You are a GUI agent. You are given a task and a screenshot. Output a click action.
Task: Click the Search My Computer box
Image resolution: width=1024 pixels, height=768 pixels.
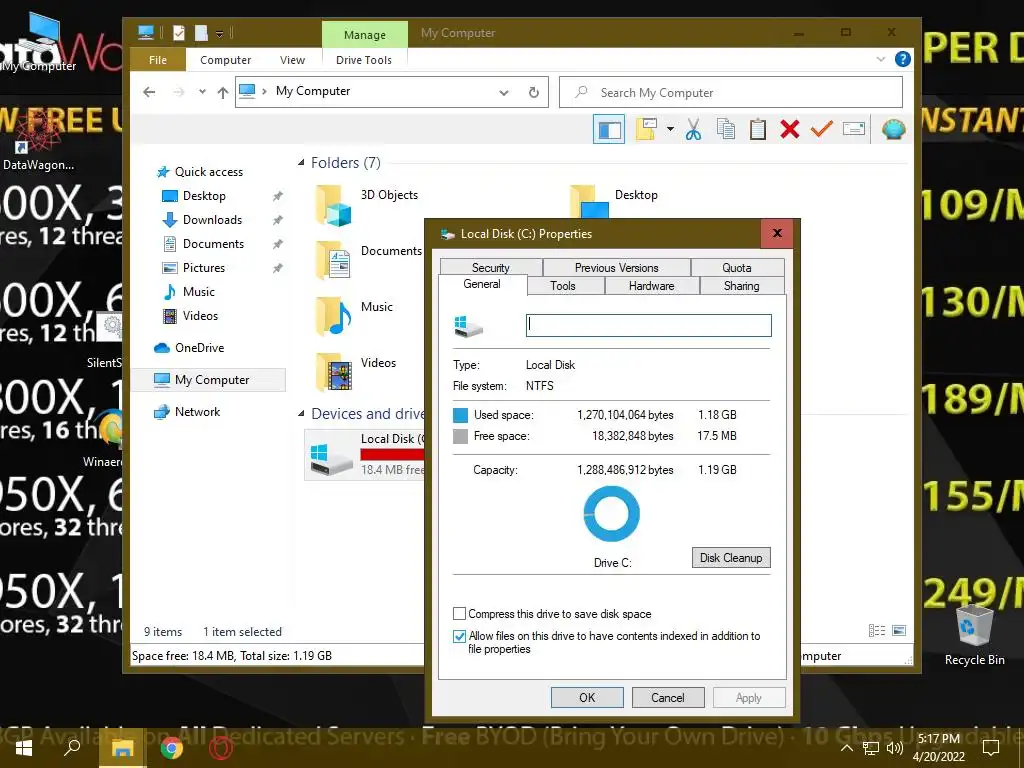point(731,92)
